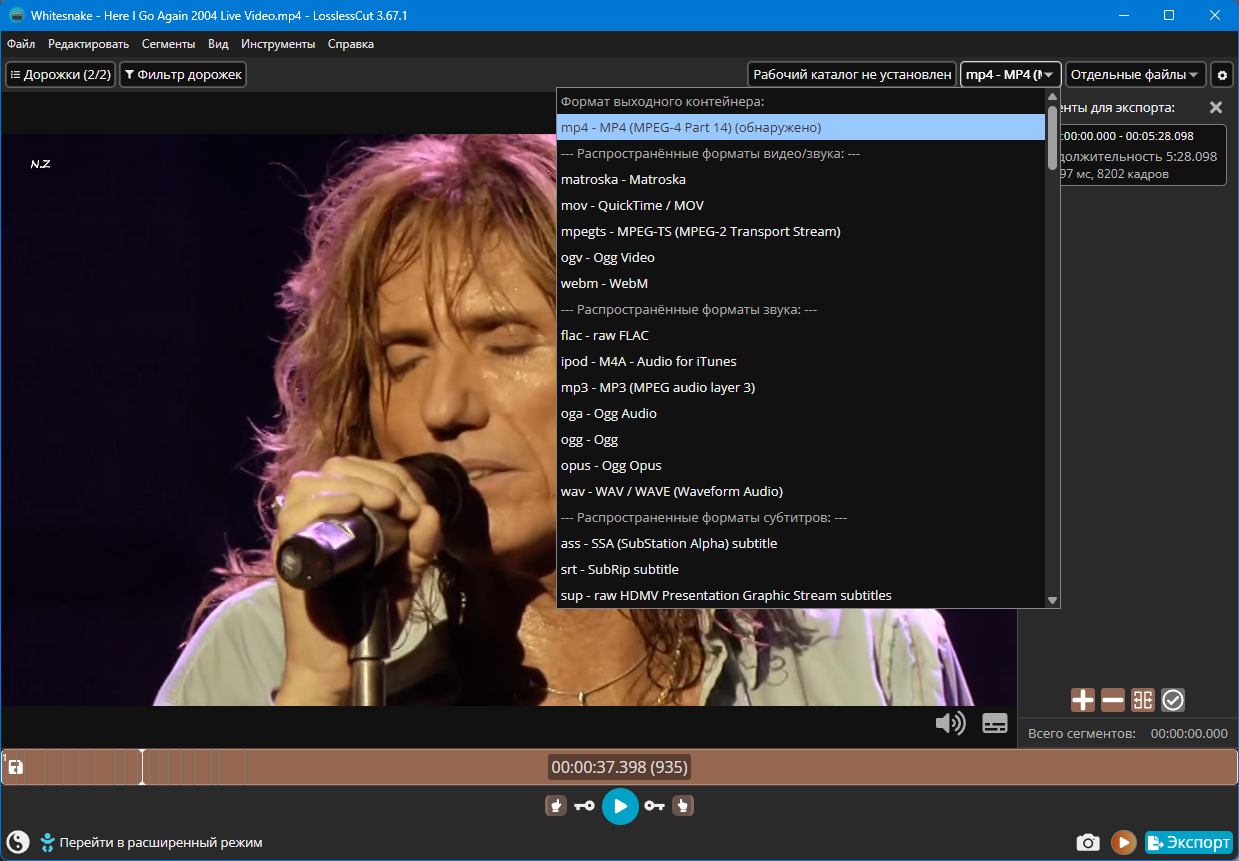1239x861 pixels.
Task: Choose 'mp3 - MP3 (MPEG audio layer 3)' format
Action: (x=657, y=388)
